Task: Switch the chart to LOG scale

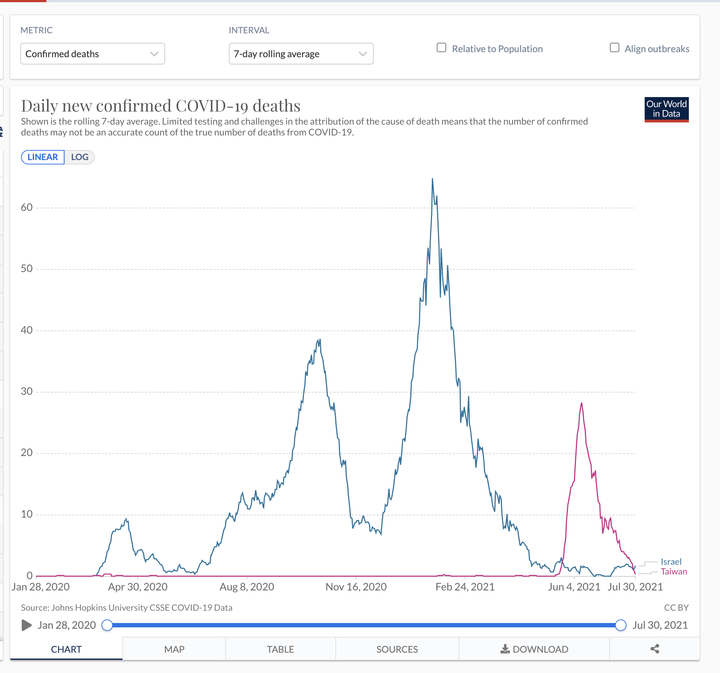Action: pyautogui.click(x=79, y=157)
